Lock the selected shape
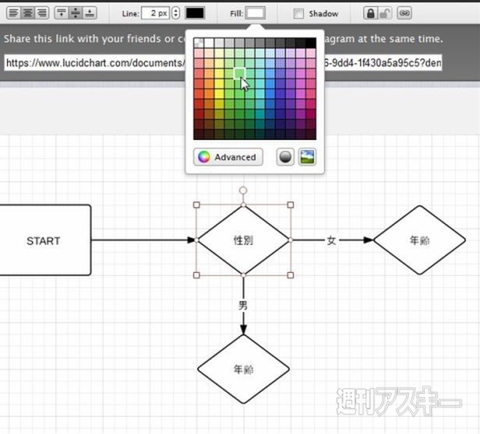Image resolution: width=480 pixels, height=434 pixels. click(370, 13)
